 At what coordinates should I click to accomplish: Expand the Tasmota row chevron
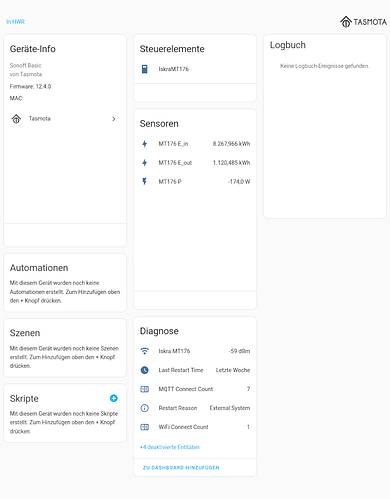(x=114, y=119)
